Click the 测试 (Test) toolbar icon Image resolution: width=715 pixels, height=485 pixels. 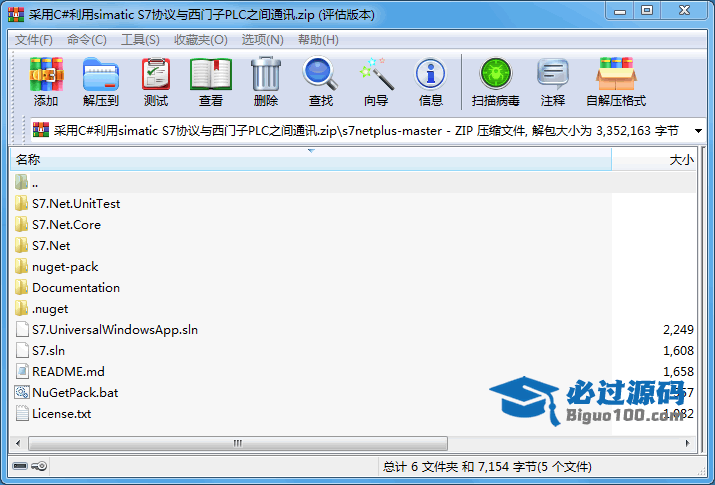pos(156,74)
